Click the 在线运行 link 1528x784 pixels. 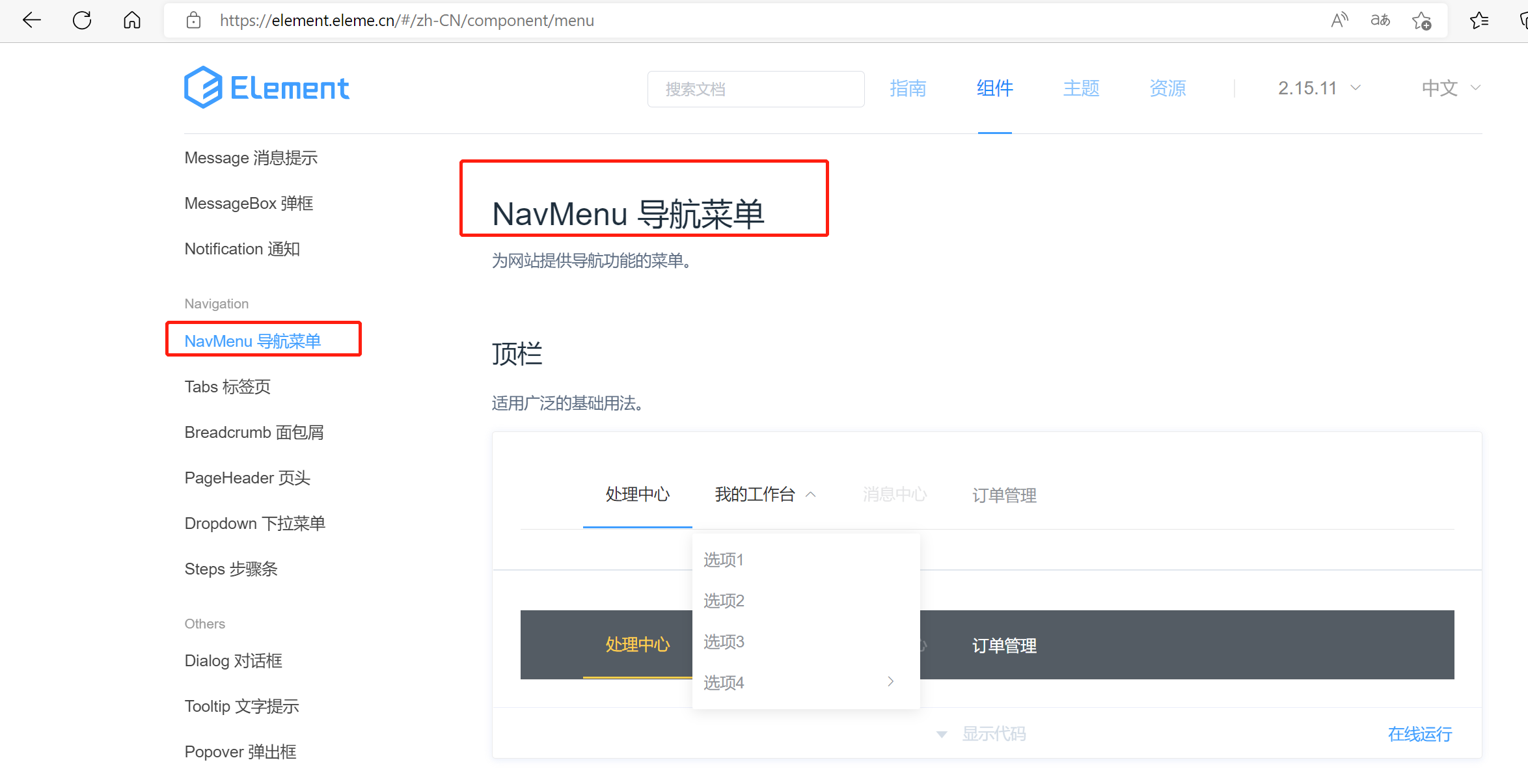[1419, 734]
